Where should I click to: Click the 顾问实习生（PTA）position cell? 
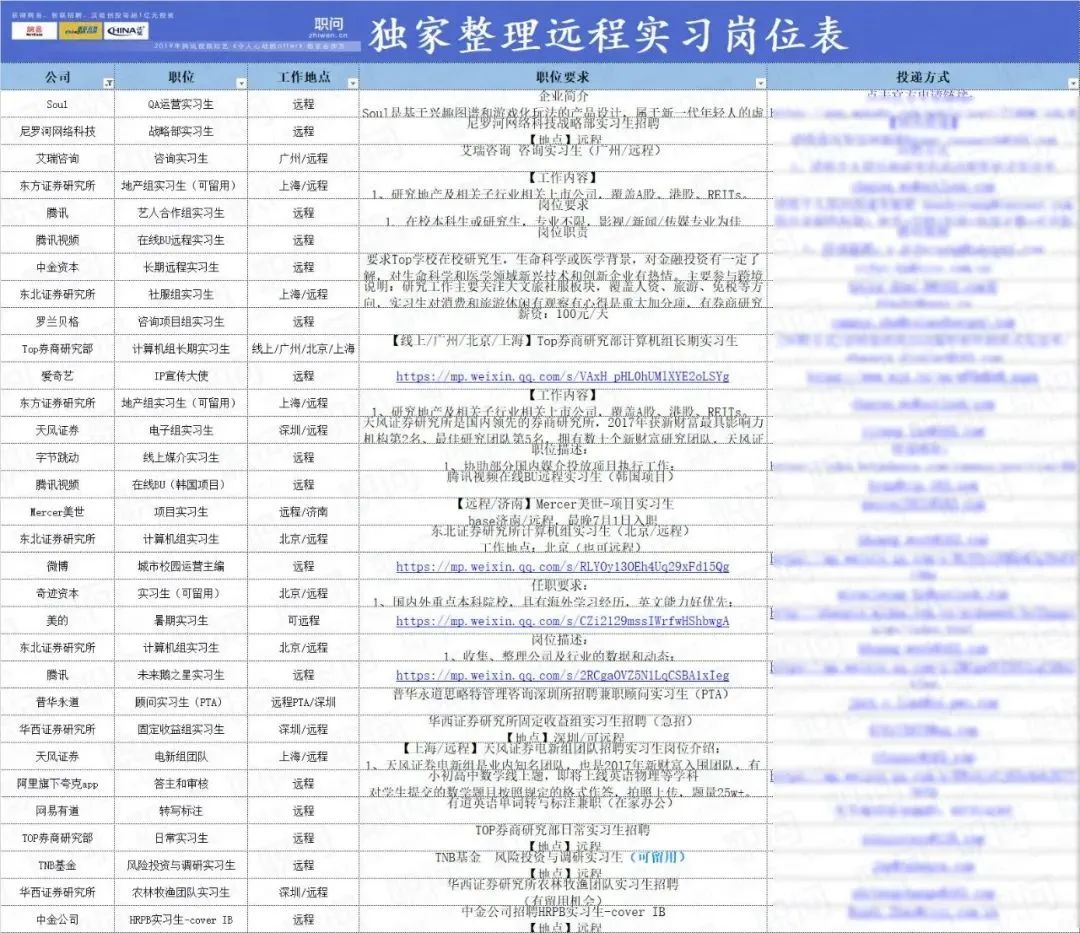pos(180,702)
